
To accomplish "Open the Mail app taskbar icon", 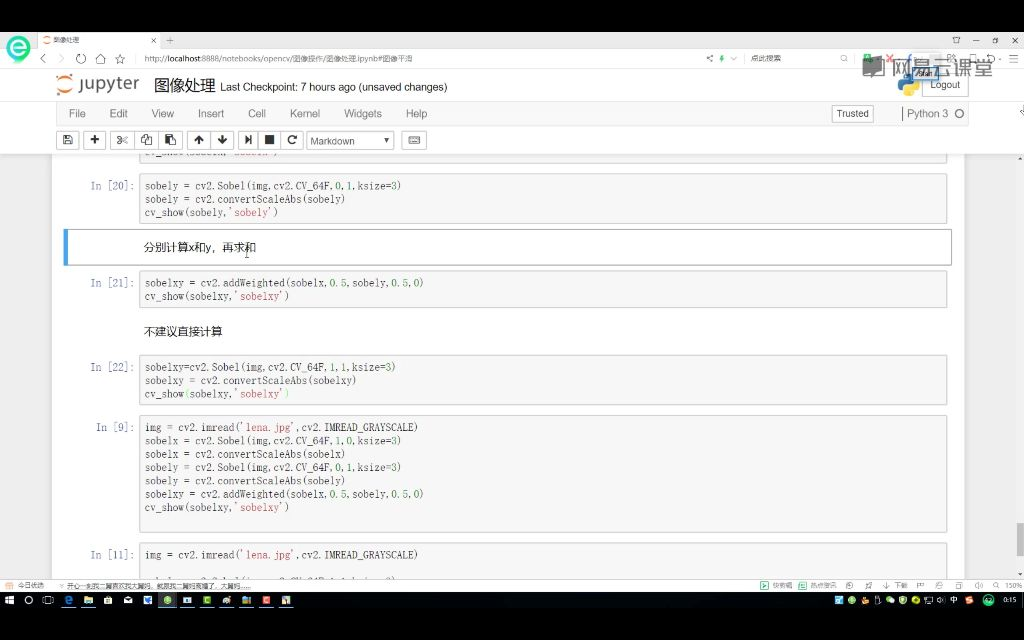I will (128, 600).
